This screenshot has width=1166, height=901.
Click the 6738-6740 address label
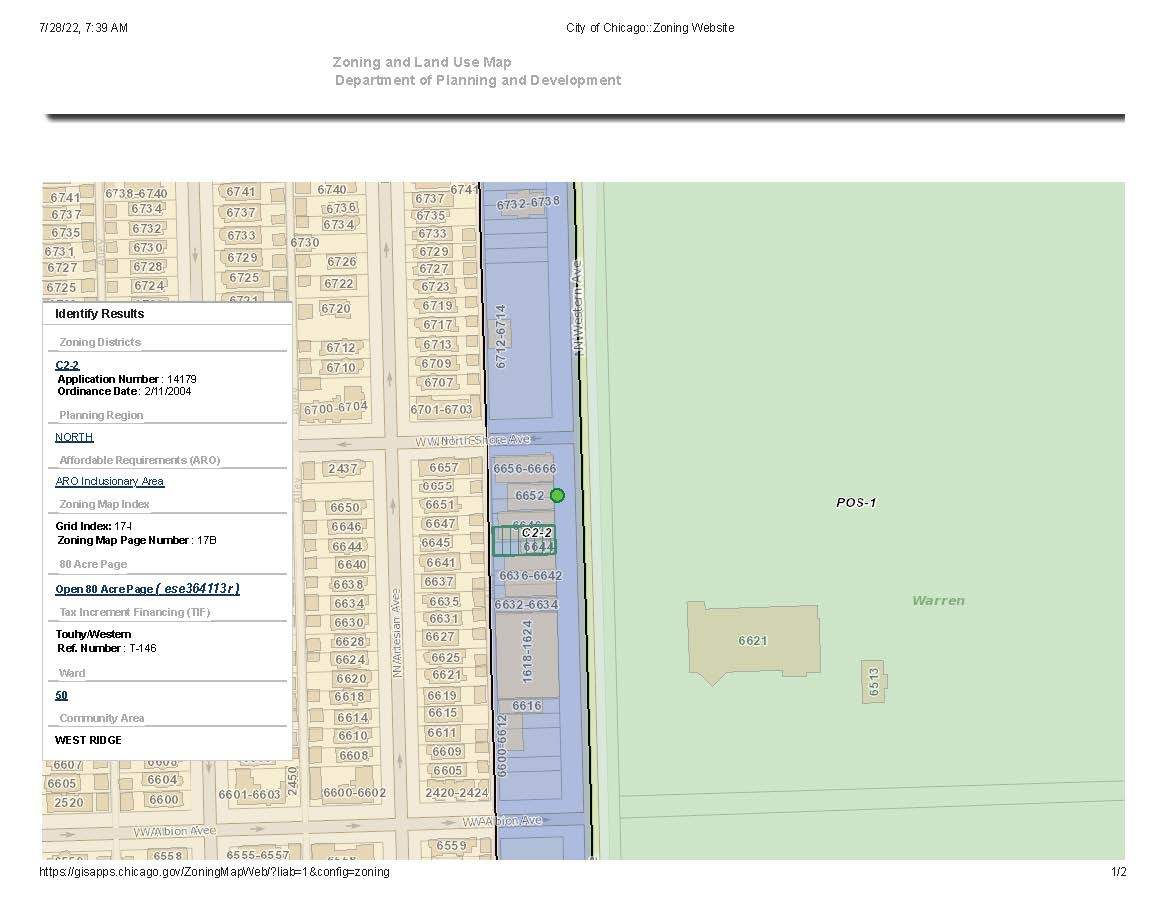point(136,193)
